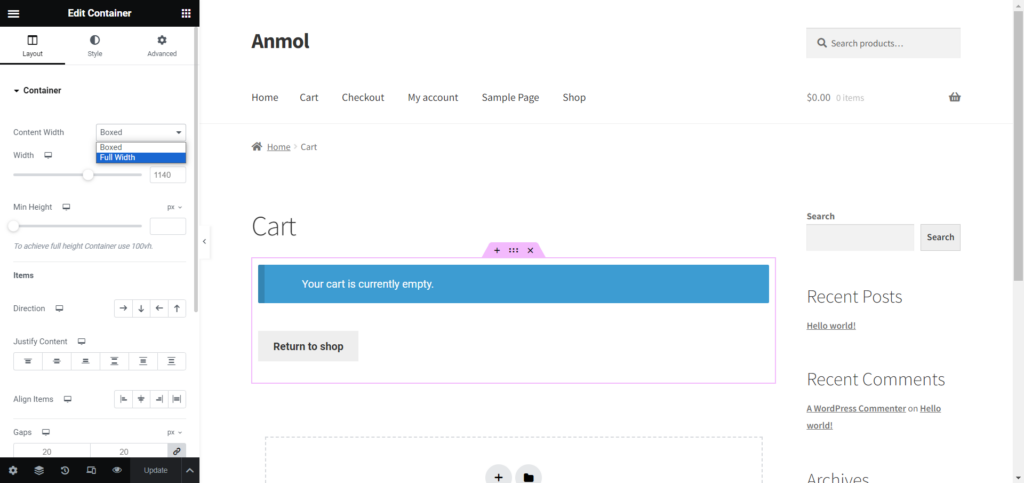
Task: Focus the first Gaps field showing 20
Action: point(52,451)
